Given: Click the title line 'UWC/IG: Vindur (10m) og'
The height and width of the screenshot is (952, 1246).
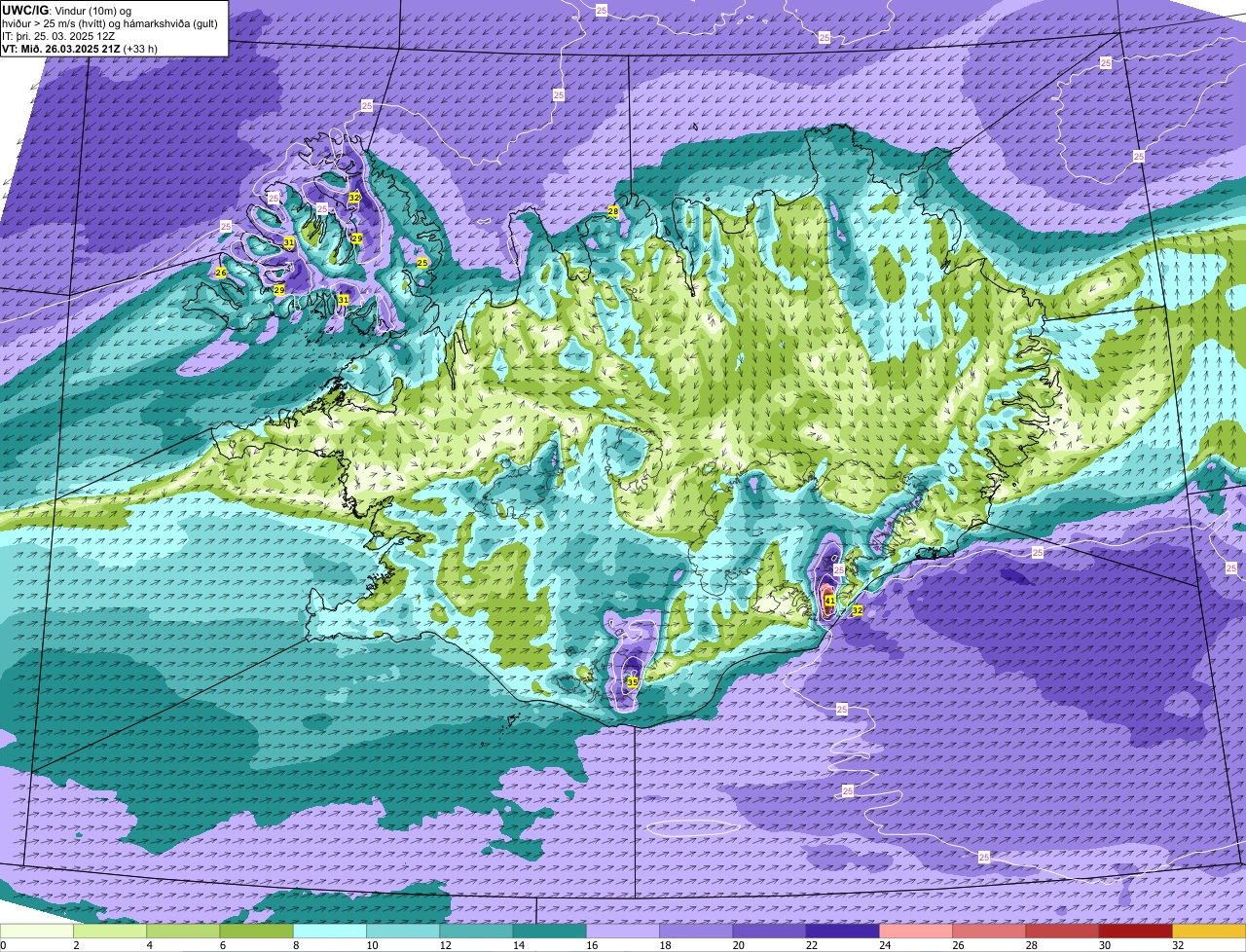Looking at the screenshot, I should pyautogui.click(x=66, y=10).
